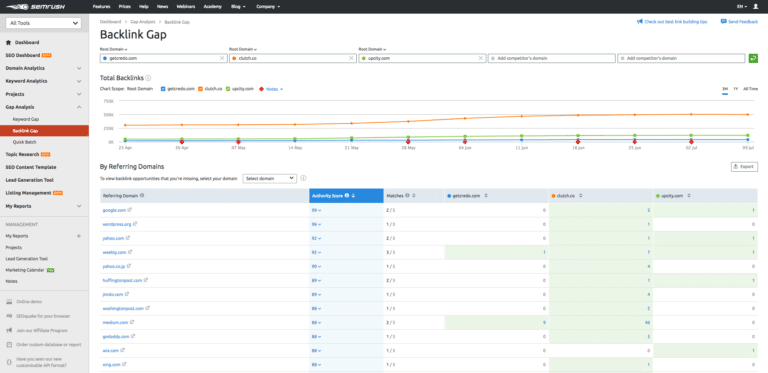Expand Domain Analytics in the sidebar

coord(79,68)
